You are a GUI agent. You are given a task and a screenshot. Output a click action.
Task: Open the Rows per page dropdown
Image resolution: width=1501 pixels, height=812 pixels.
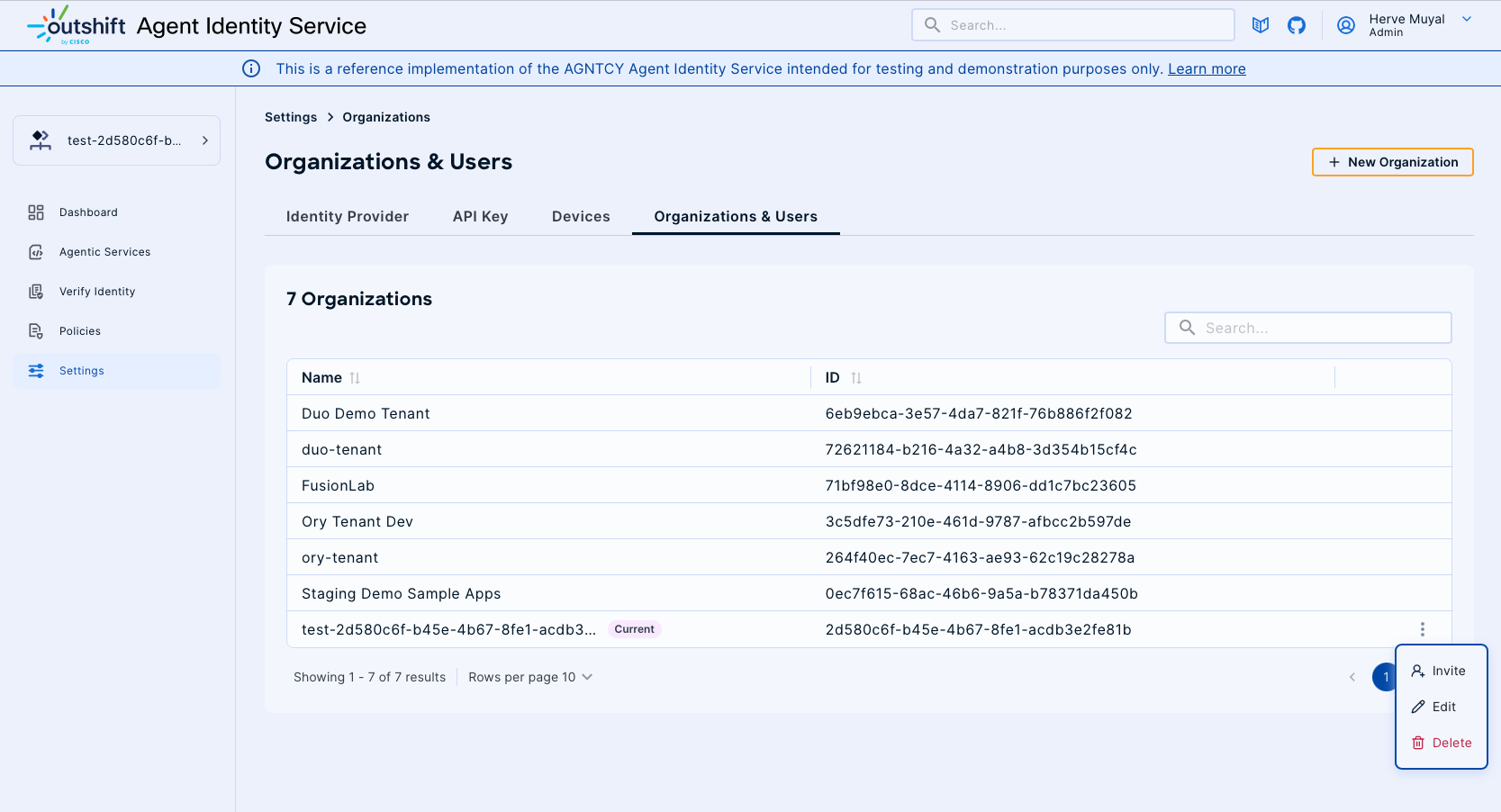[x=530, y=677]
